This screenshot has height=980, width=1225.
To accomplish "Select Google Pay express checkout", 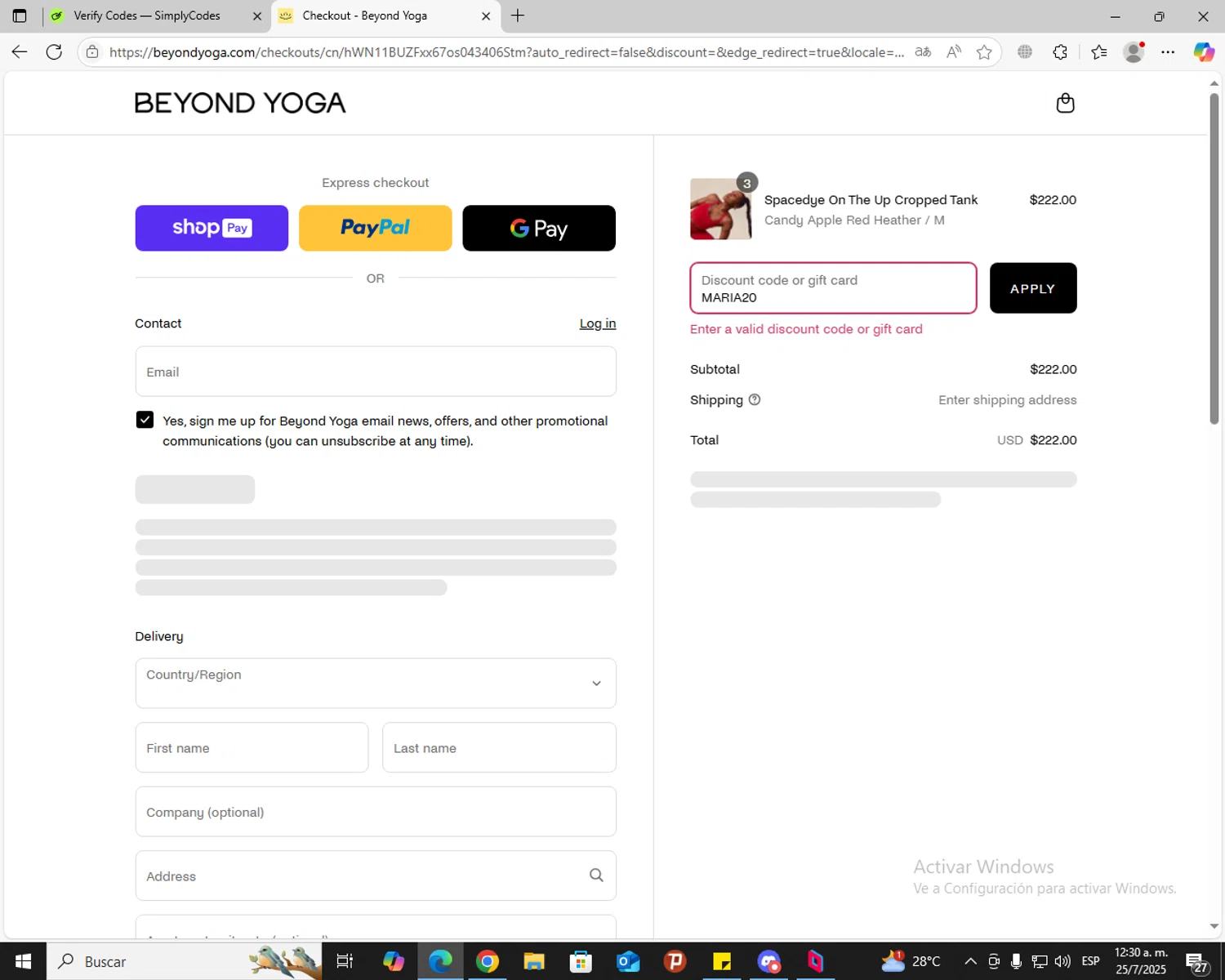I will (x=539, y=228).
